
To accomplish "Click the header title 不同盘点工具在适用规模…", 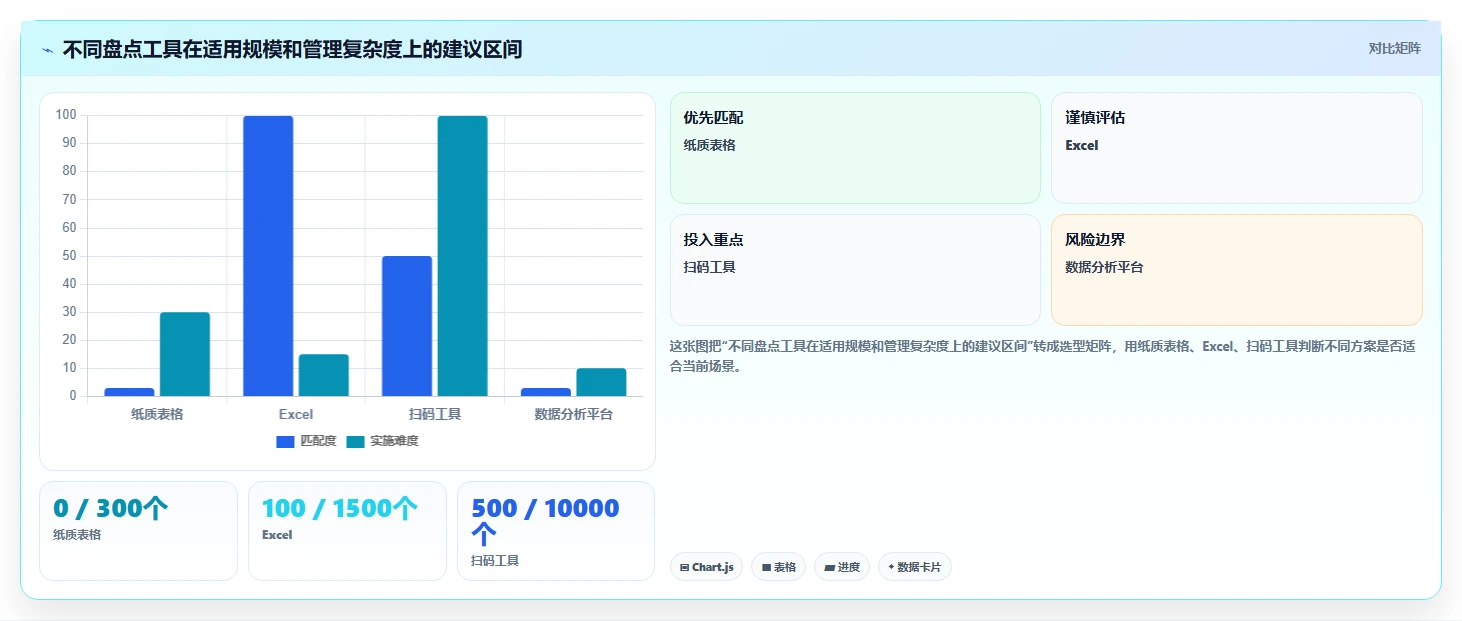I will pos(292,49).
